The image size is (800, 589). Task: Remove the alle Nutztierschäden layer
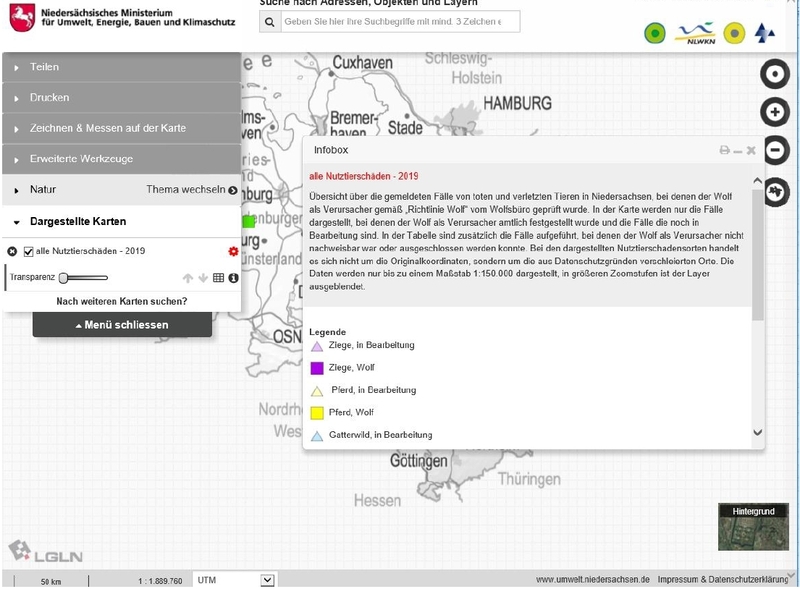(x=12, y=252)
